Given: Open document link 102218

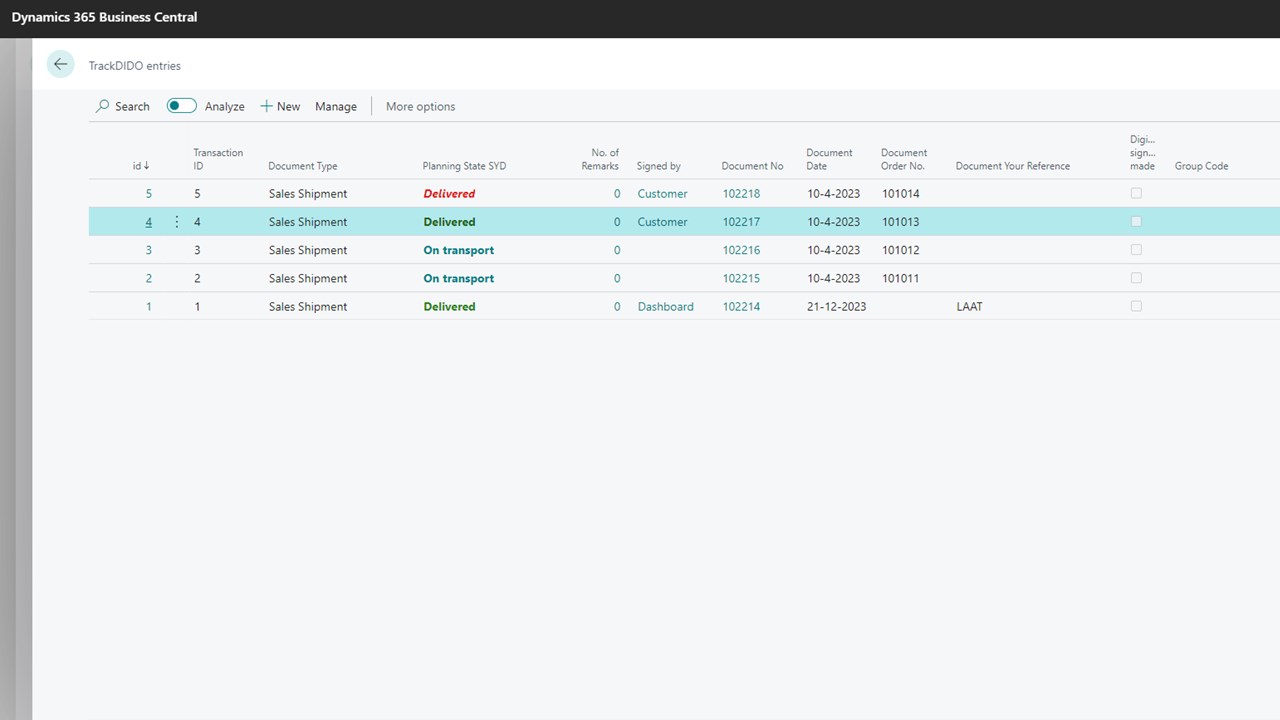Looking at the screenshot, I should pos(741,194).
